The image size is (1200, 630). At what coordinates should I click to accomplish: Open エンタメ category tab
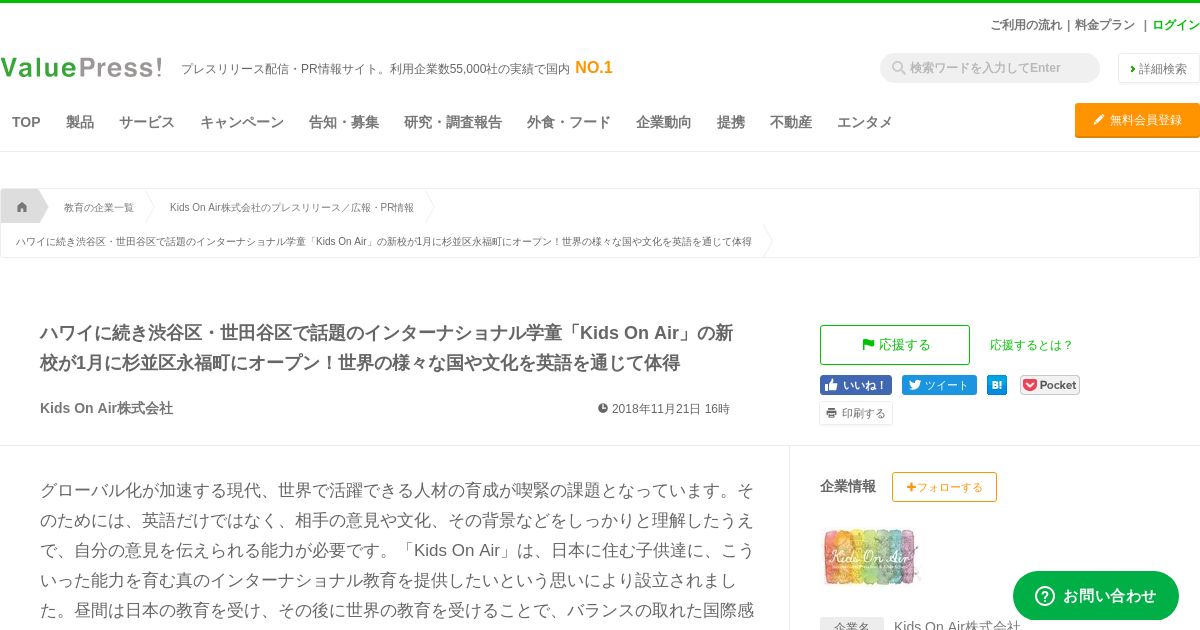pyautogui.click(x=865, y=122)
